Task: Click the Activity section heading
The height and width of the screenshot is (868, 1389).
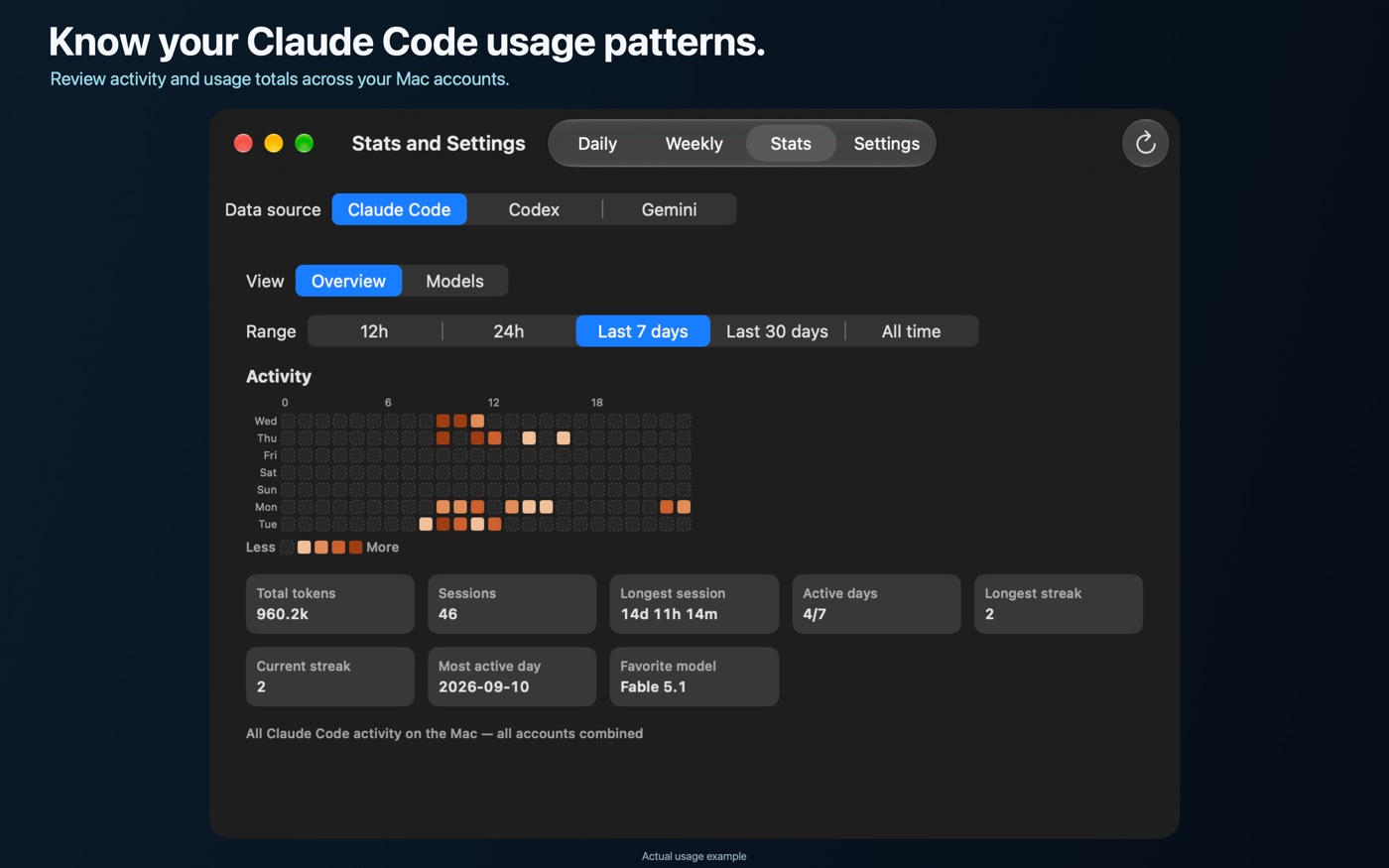Action: pyautogui.click(x=279, y=376)
